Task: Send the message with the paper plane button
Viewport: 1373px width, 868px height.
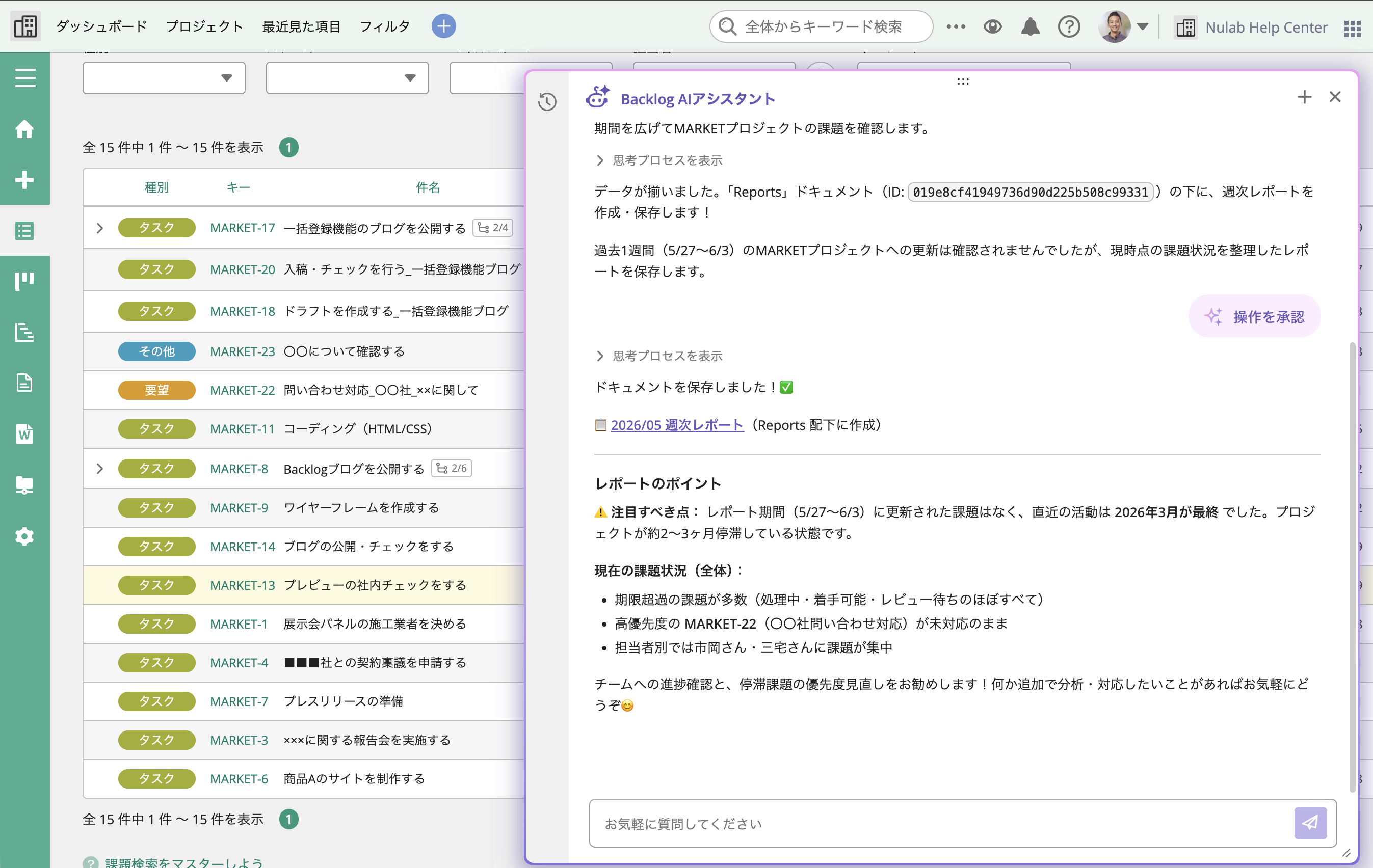Action: click(x=1310, y=822)
